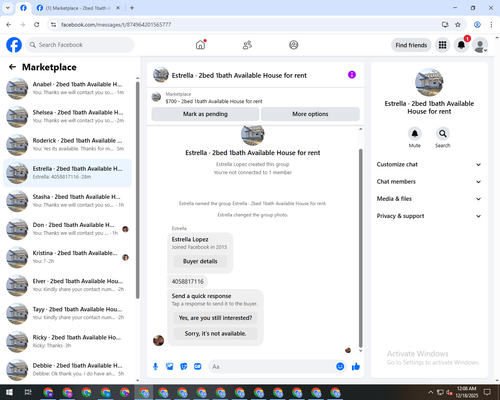This screenshot has height=400, width=500.
Task: Send 'Sorry, it's not available.' response
Action: pyautogui.click(x=215, y=334)
